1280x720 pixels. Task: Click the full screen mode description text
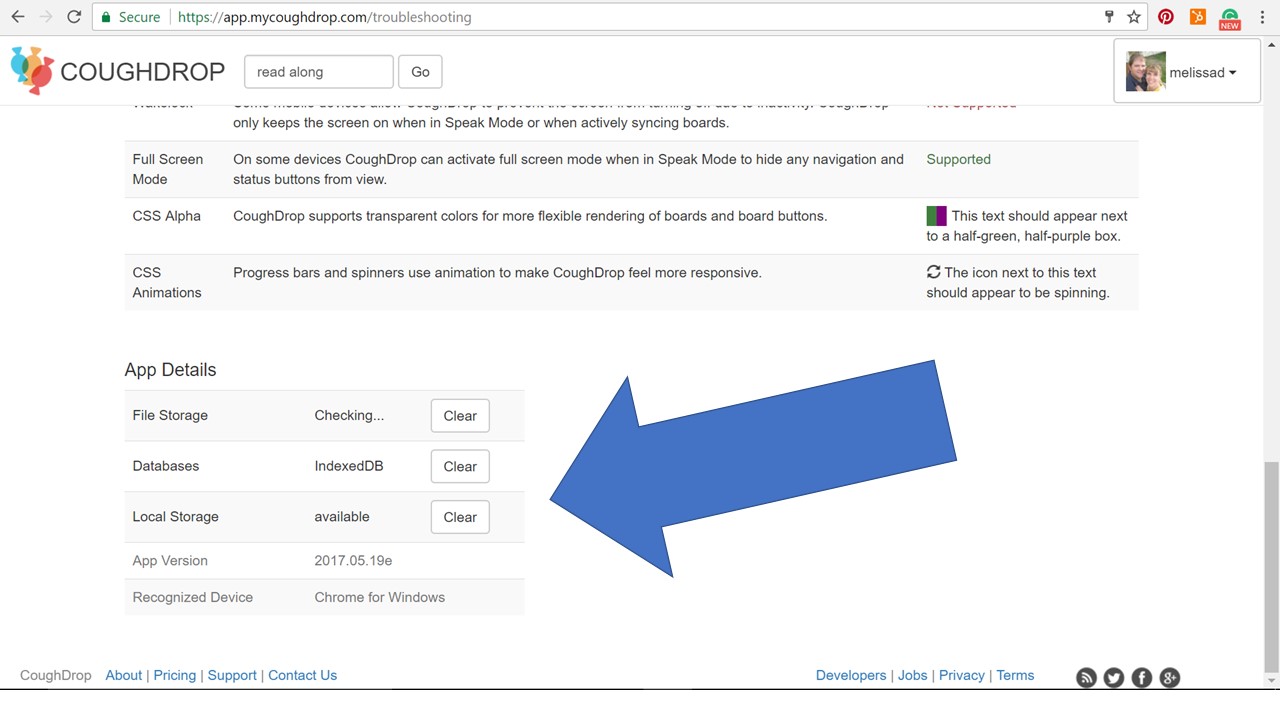tap(568, 169)
